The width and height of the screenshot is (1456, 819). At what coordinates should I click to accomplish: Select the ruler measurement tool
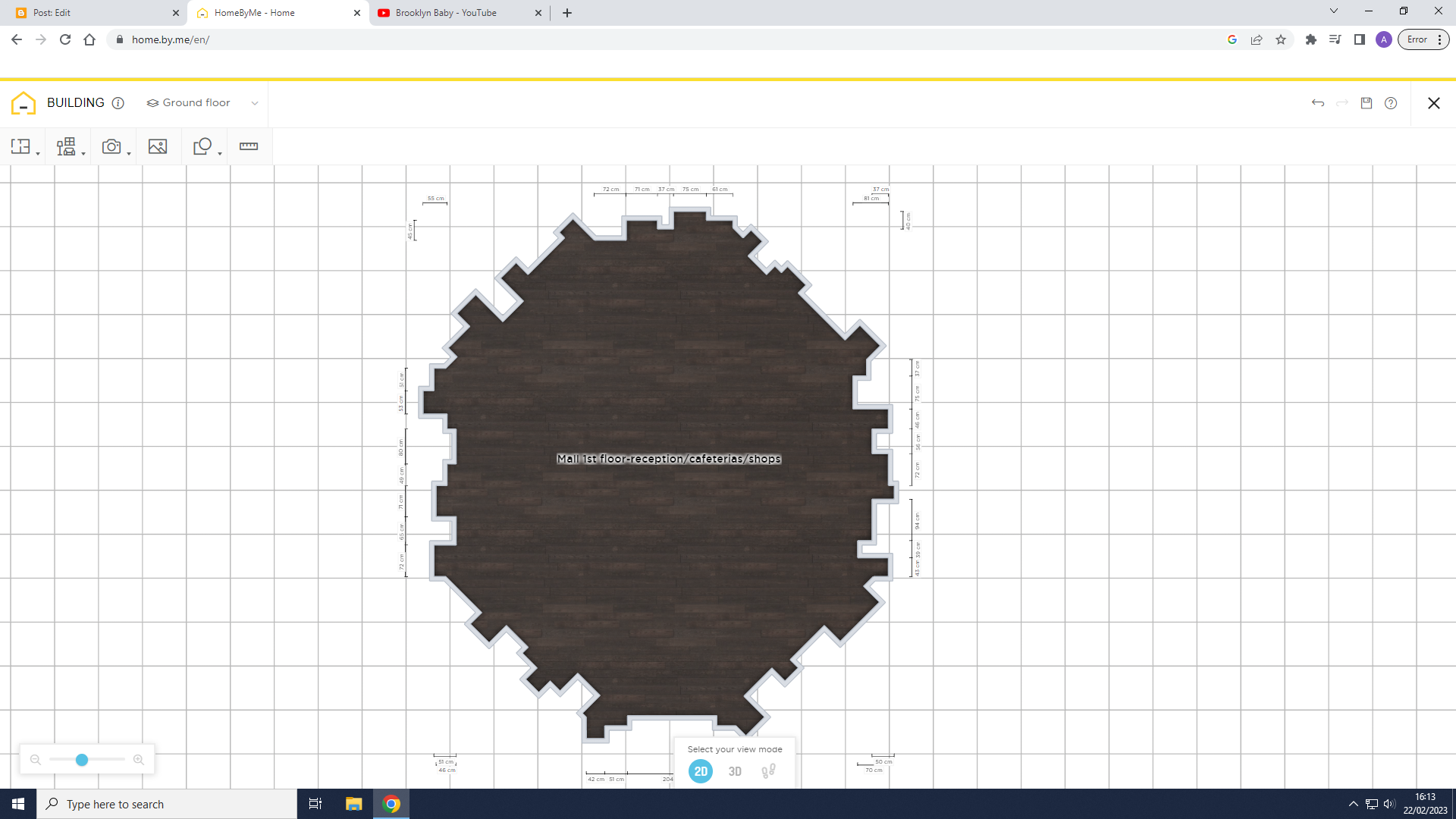click(x=249, y=146)
